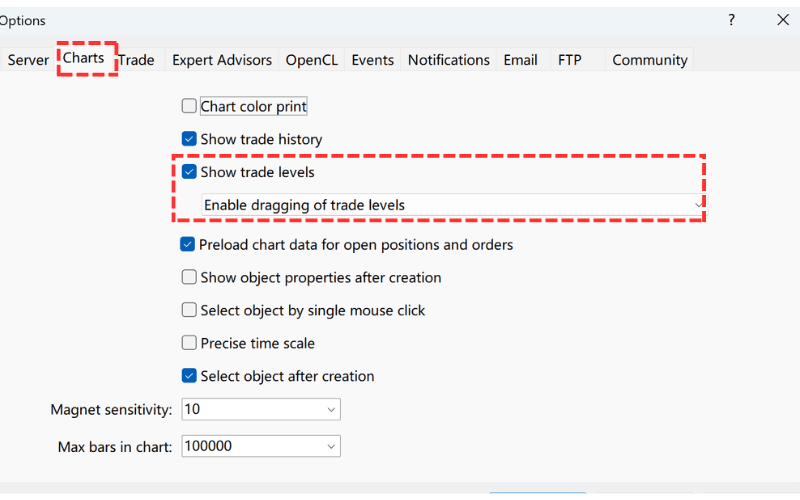The image size is (800, 500).
Task: Switch to the FTP tab
Action: pyautogui.click(x=570, y=60)
